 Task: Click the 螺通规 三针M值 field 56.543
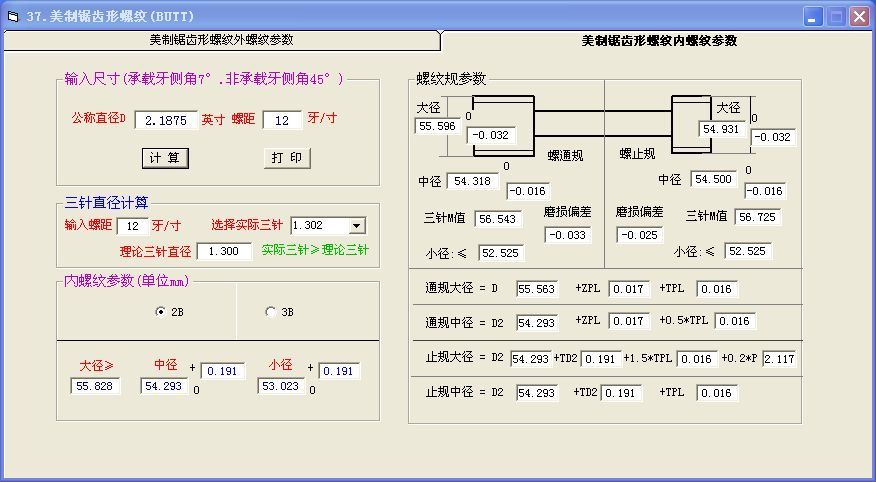point(498,219)
